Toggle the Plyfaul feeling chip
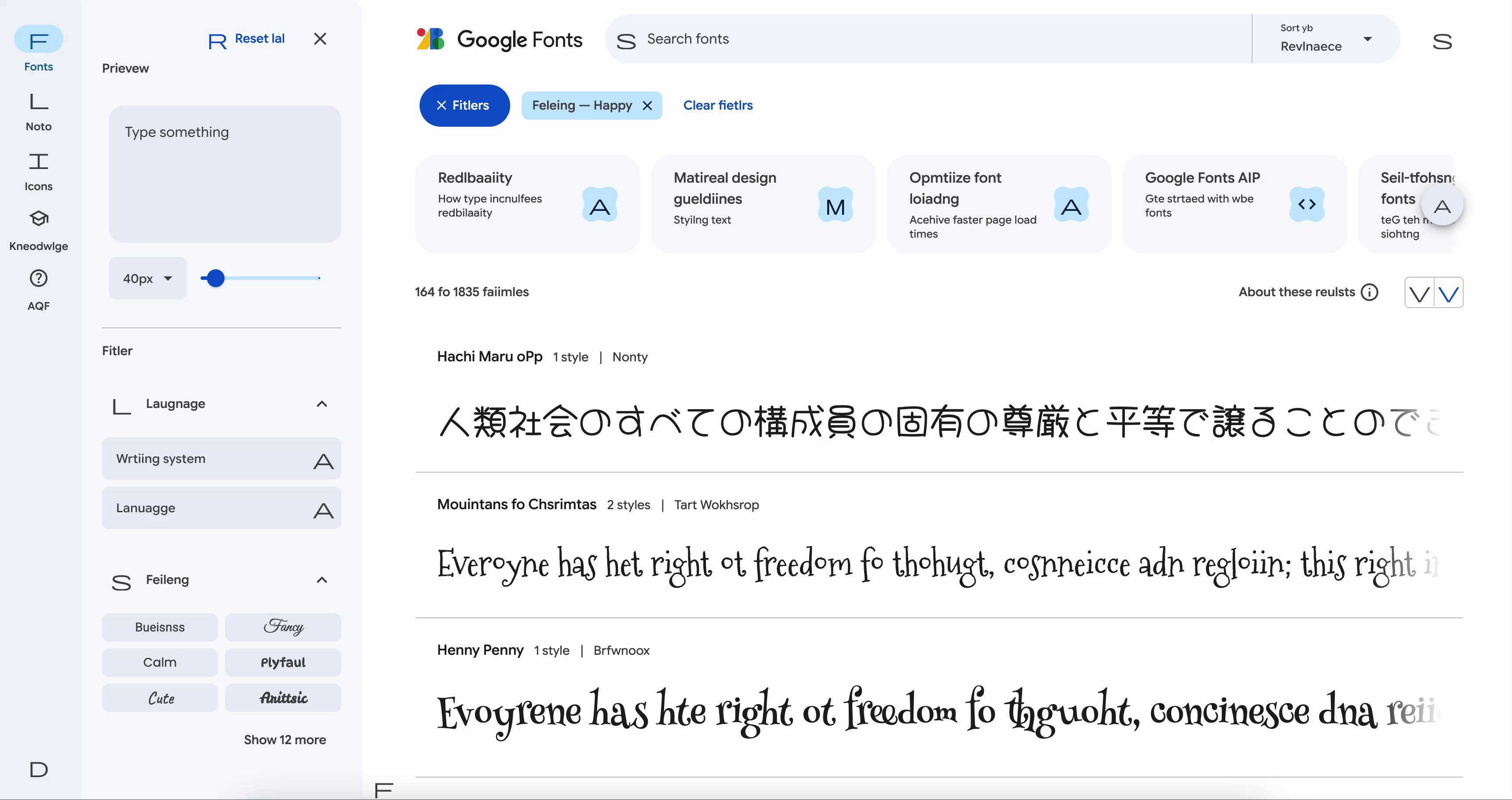Image resolution: width=1512 pixels, height=800 pixels. [x=283, y=663]
